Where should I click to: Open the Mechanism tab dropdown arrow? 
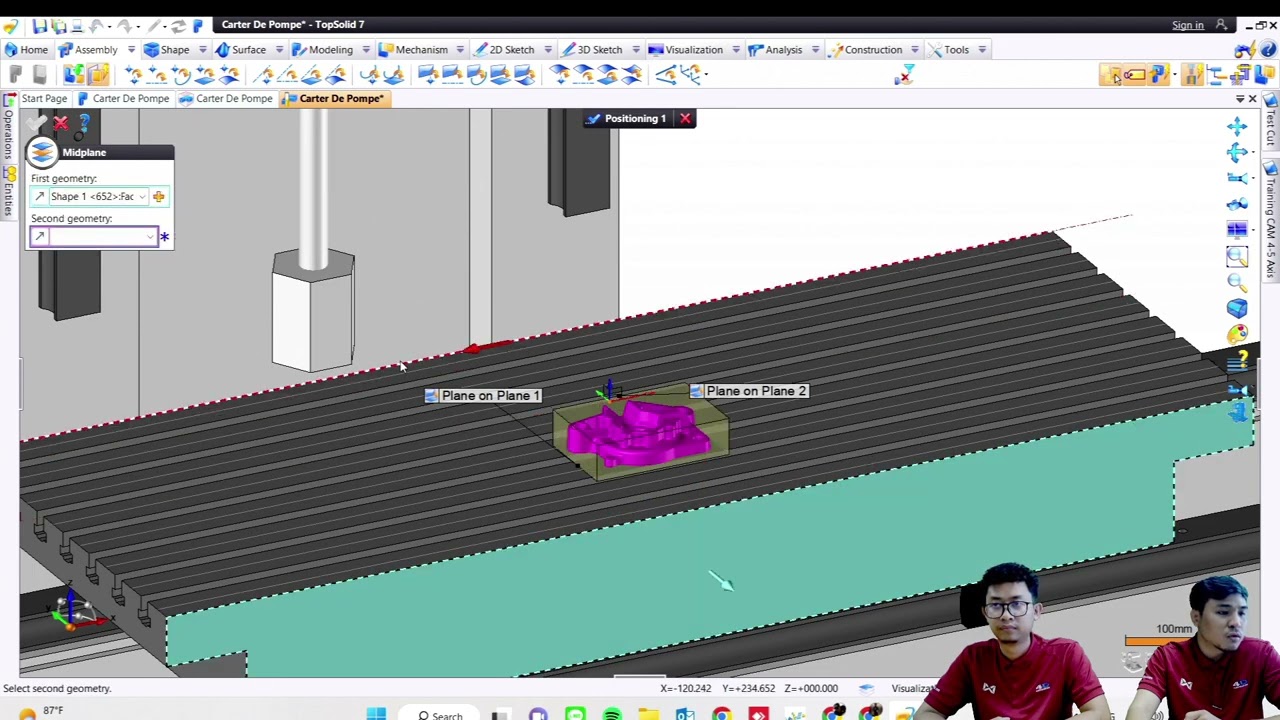(x=460, y=50)
